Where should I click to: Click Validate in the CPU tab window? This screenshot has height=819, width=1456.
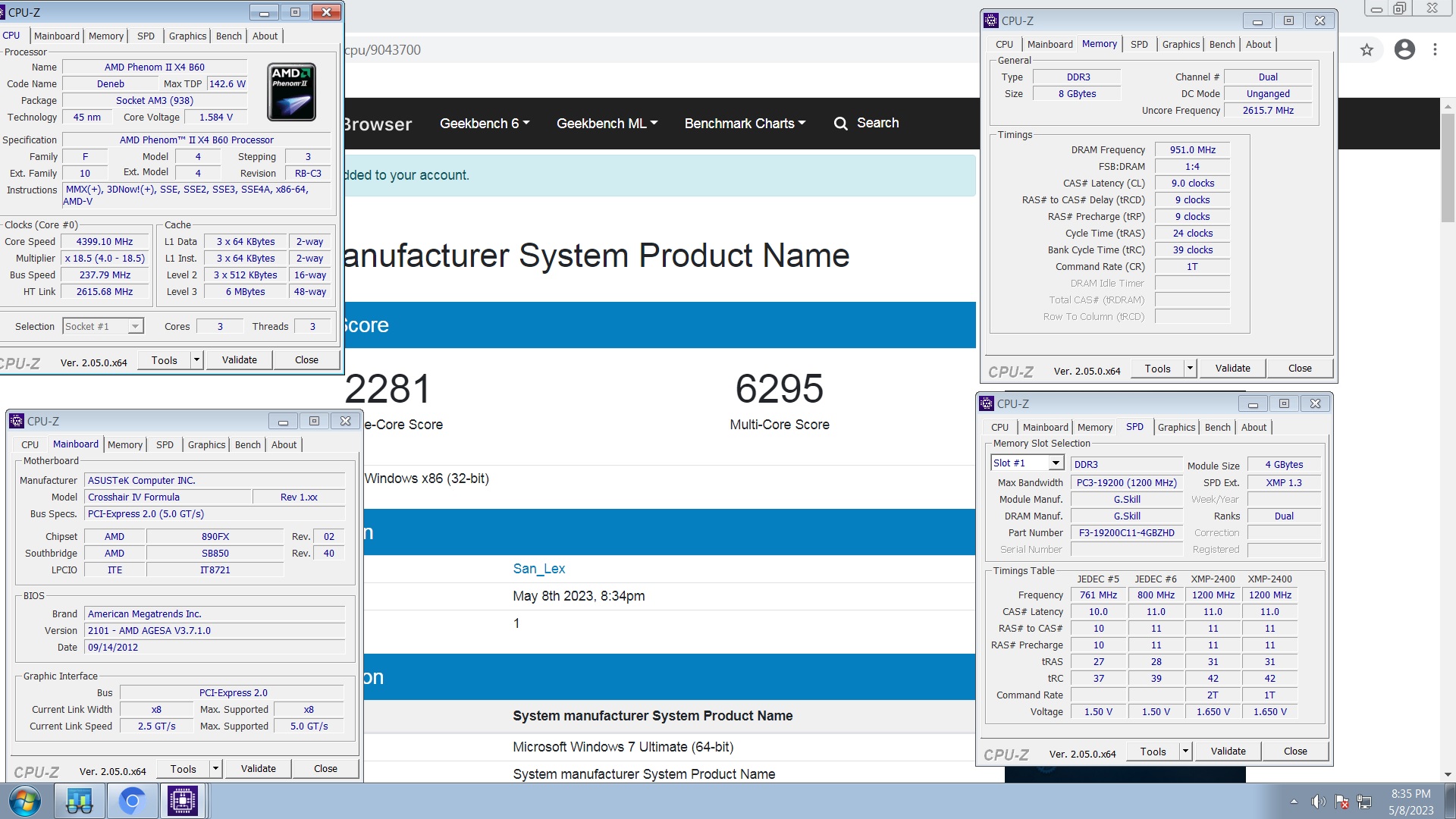point(240,360)
